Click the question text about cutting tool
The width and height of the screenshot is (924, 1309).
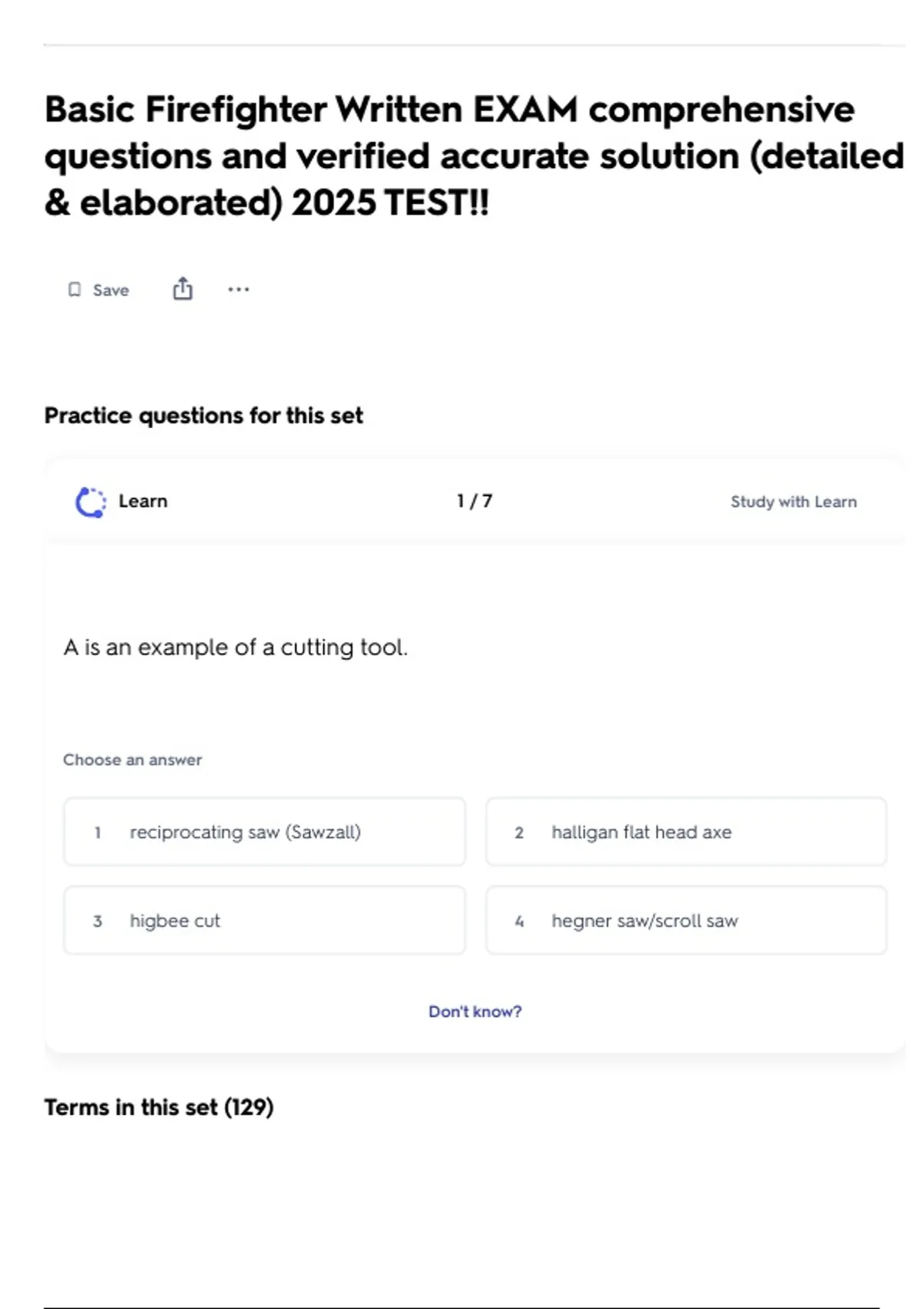pos(236,648)
